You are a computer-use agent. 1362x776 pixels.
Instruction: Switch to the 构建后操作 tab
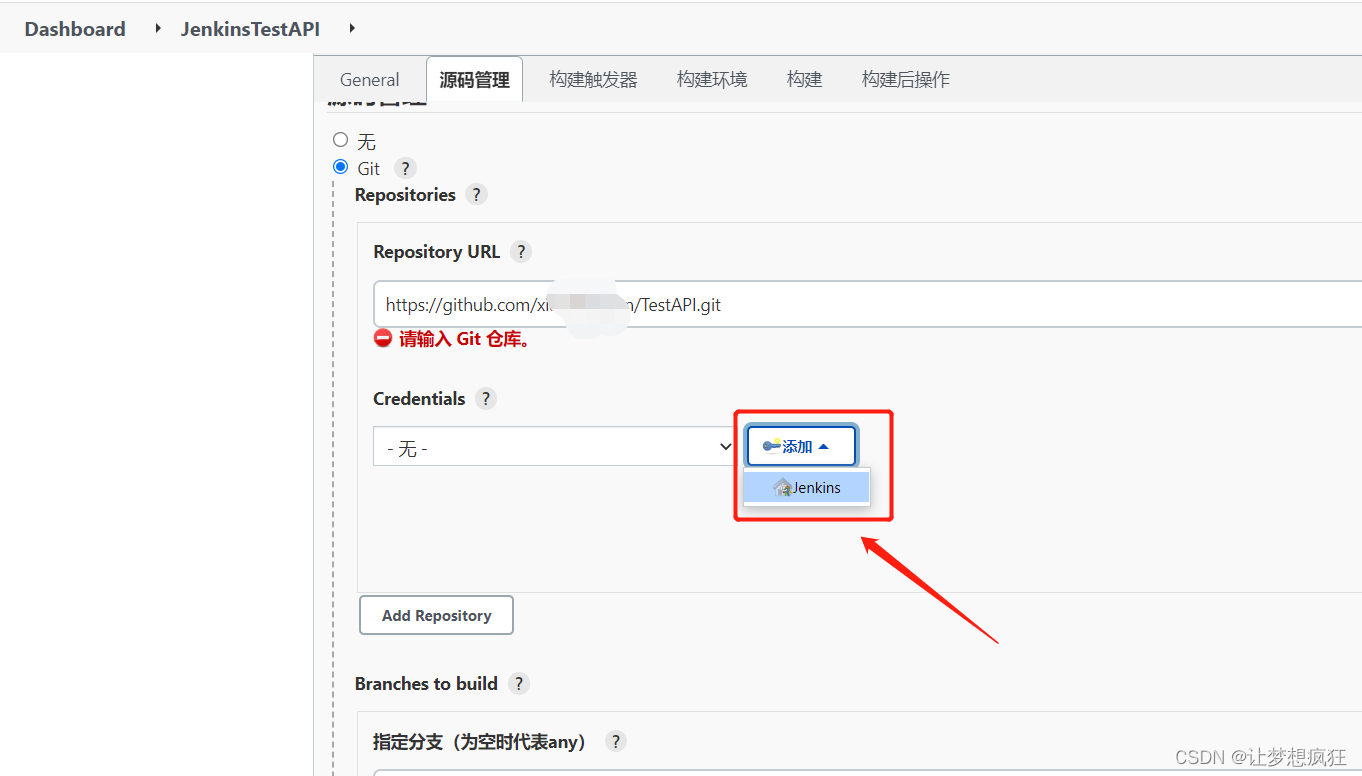(x=906, y=80)
